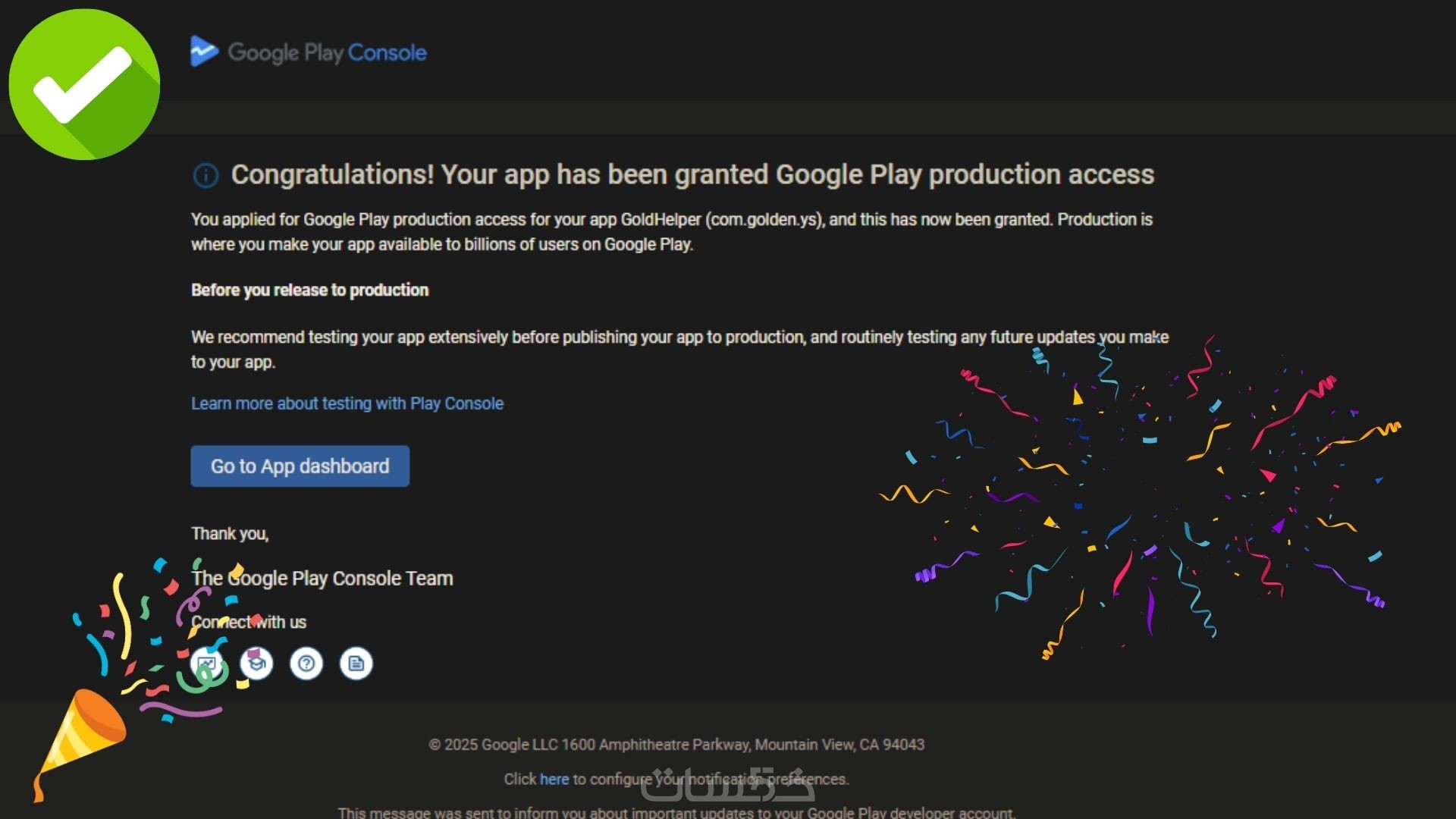Click the Google Play Console logo icon
1456x819 pixels.
203,52
